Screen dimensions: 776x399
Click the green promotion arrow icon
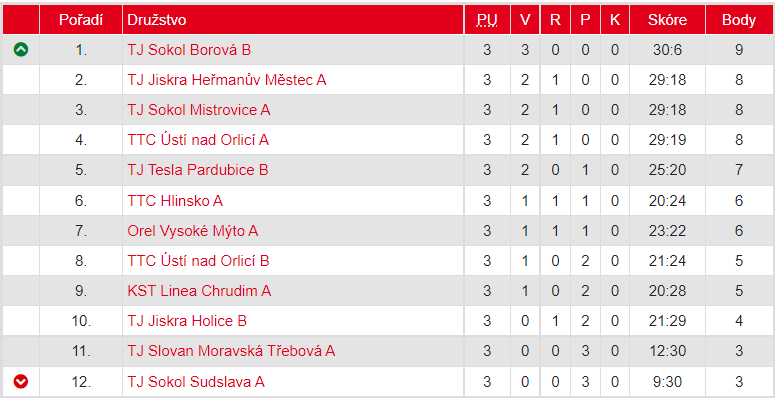pos(21,50)
